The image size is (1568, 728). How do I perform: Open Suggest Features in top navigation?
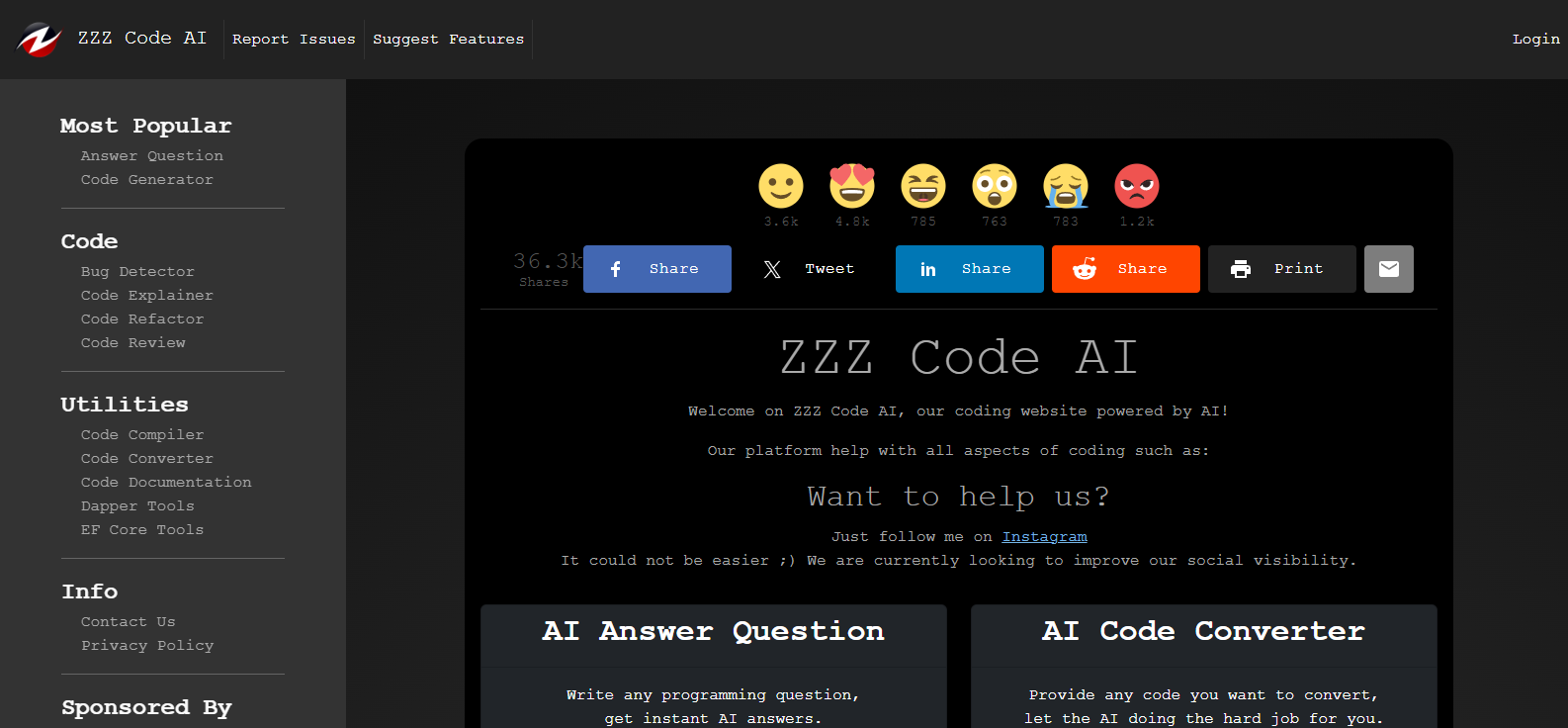coord(449,40)
